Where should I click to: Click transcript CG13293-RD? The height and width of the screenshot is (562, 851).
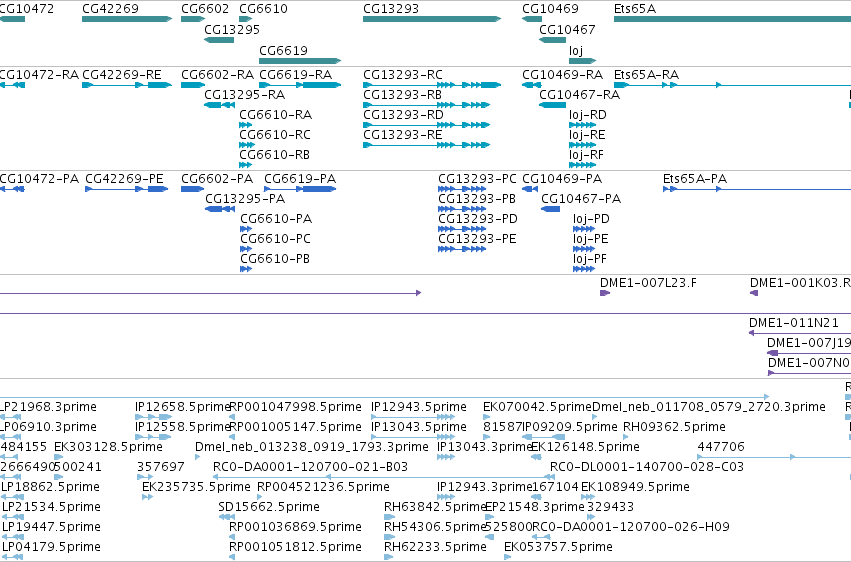point(403,114)
